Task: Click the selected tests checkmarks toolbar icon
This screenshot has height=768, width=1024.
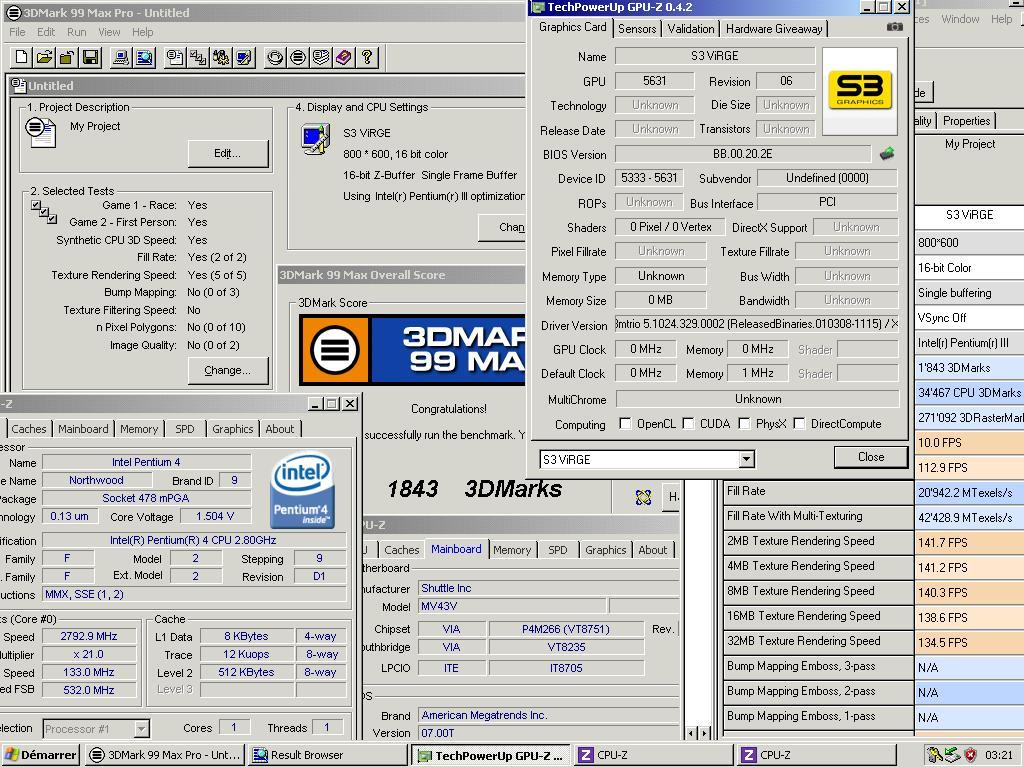Action: (198, 57)
